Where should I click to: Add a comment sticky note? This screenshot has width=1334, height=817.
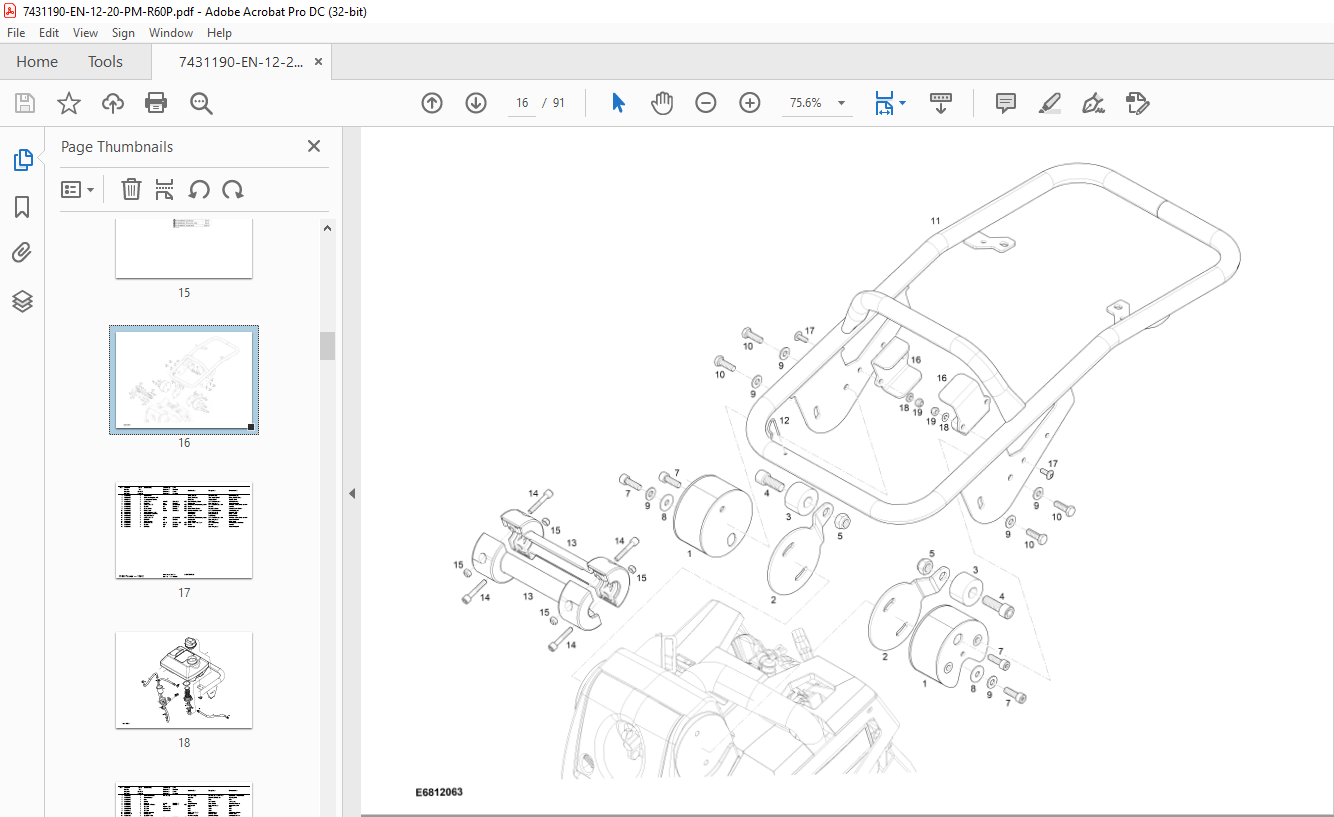(x=1006, y=103)
